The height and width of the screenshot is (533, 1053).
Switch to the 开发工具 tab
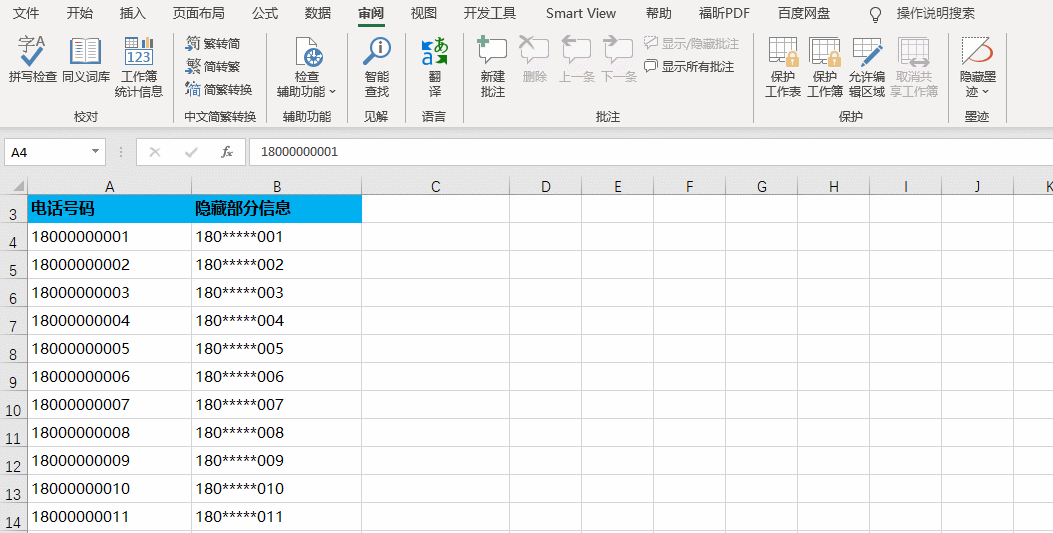click(x=490, y=13)
